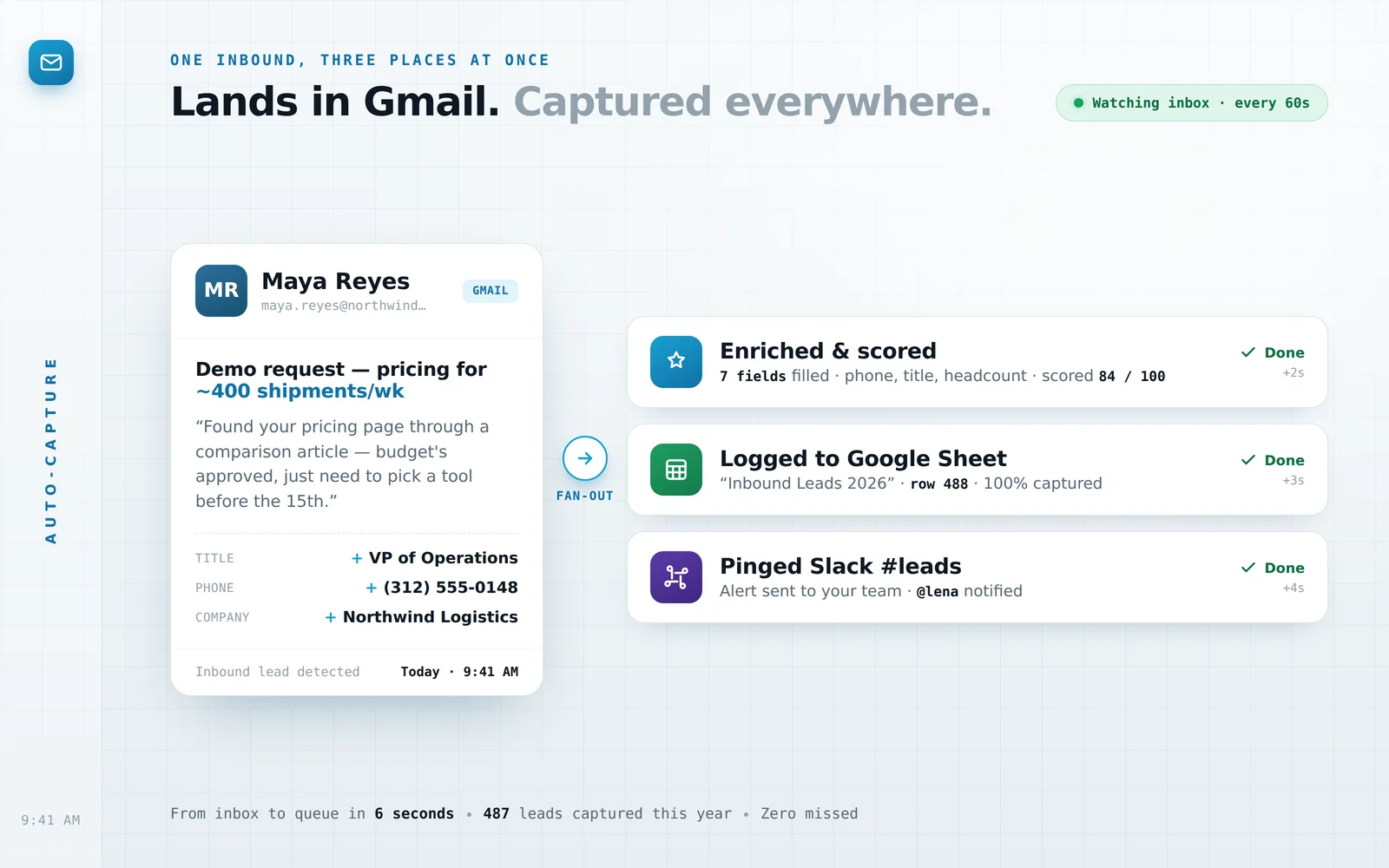
Task: Click the ~400 shipments/wk highlighted text
Action: pyautogui.click(x=300, y=391)
